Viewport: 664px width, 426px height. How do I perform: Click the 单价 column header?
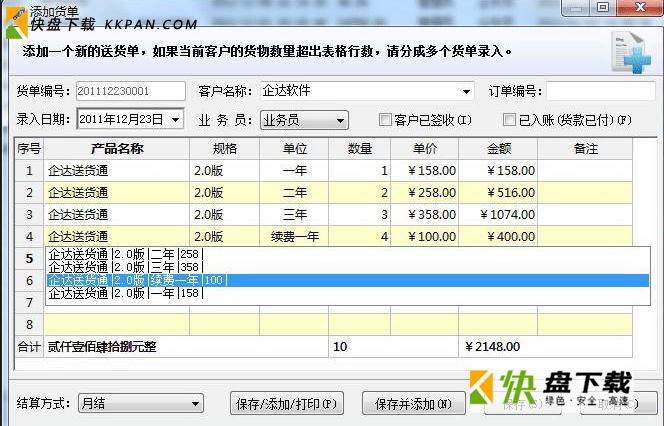[x=424, y=149]
